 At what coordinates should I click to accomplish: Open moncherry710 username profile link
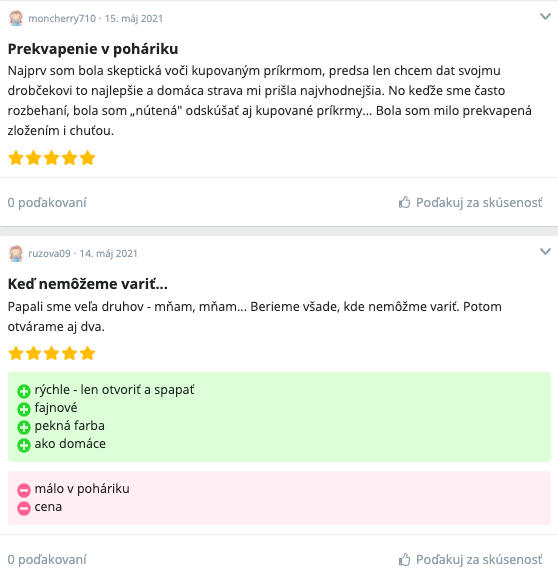(x=62, y=19)
